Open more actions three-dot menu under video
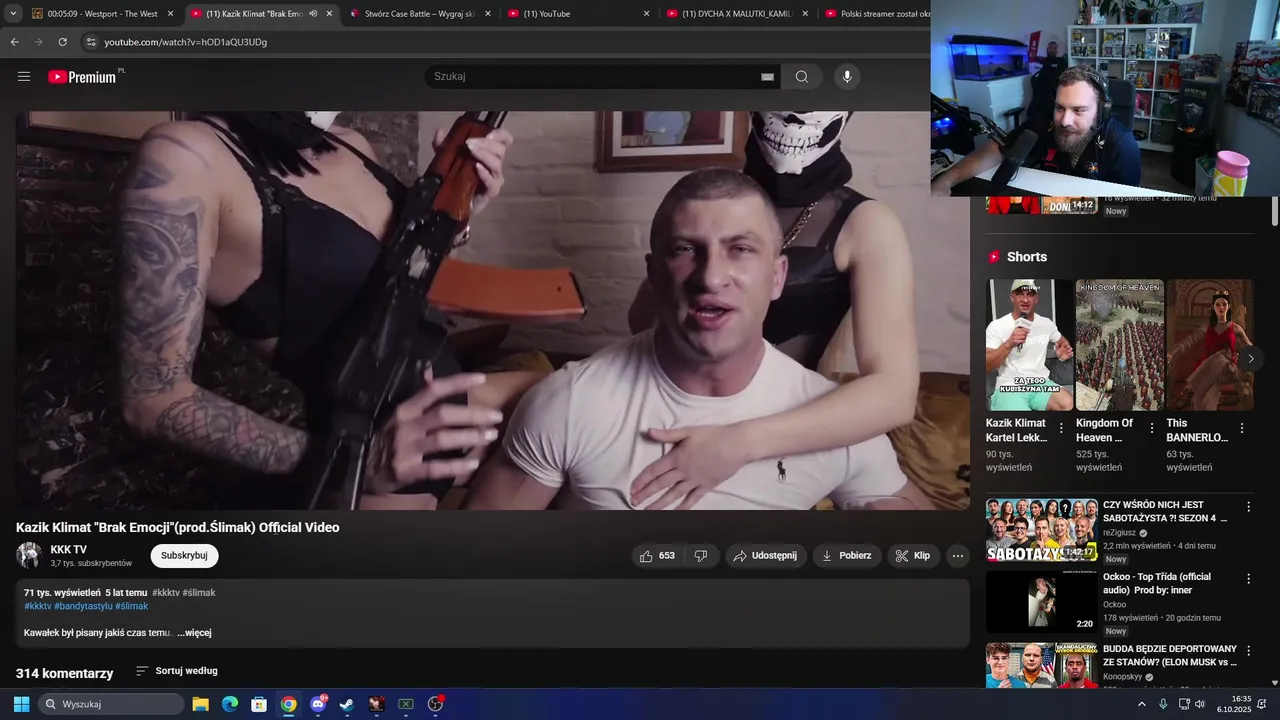The height and width of the screenshot is (720, 1280). point(958,556)
